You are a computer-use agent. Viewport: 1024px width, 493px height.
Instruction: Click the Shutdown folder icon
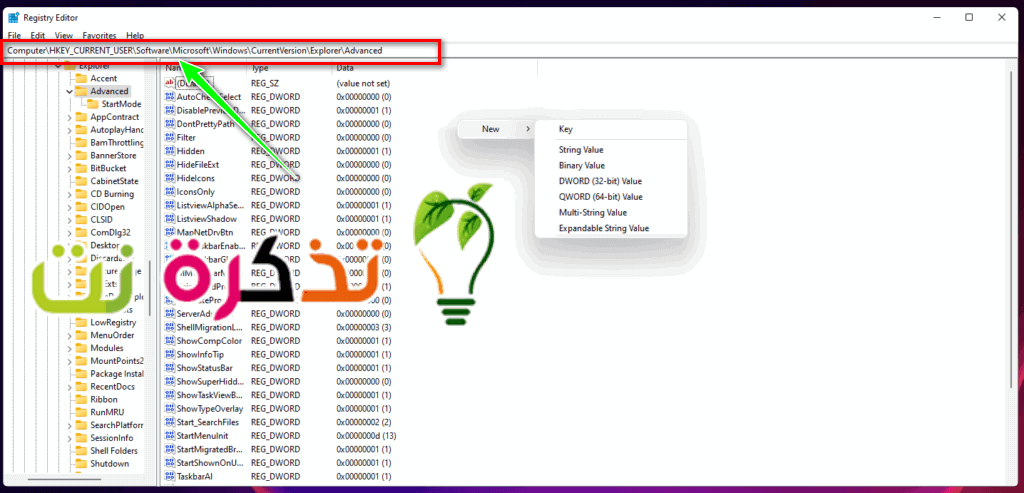click(81, 464)
